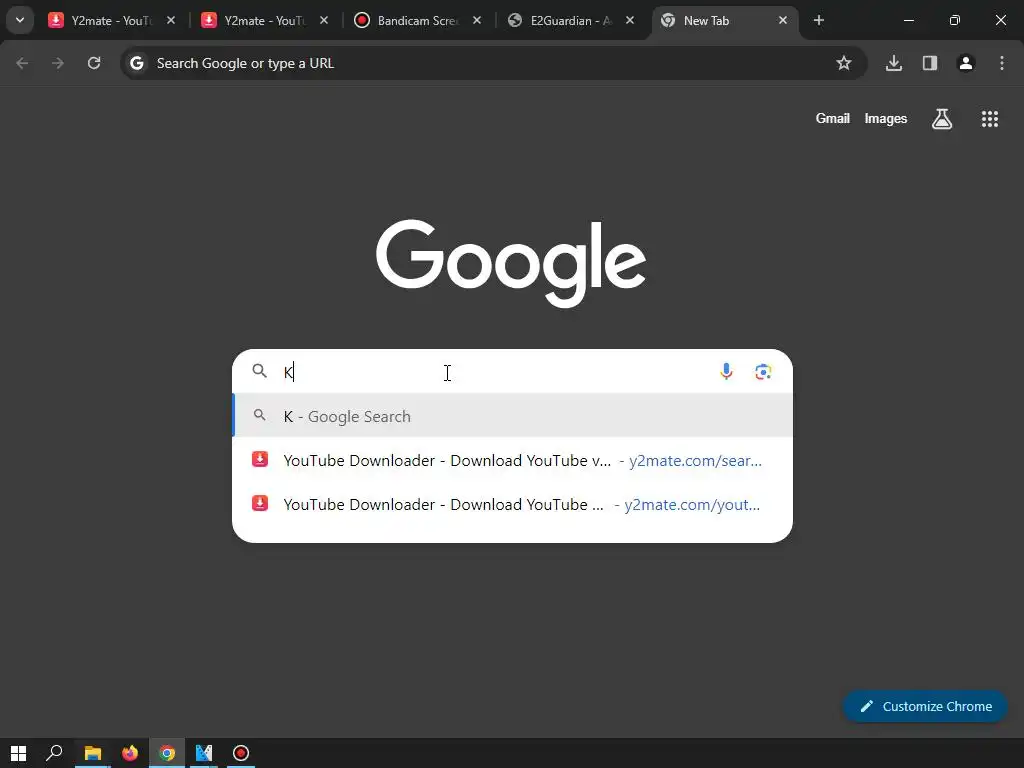Open the Chrome profile icon
Screen dimensions: 1024x768
(x=966, y=63)
